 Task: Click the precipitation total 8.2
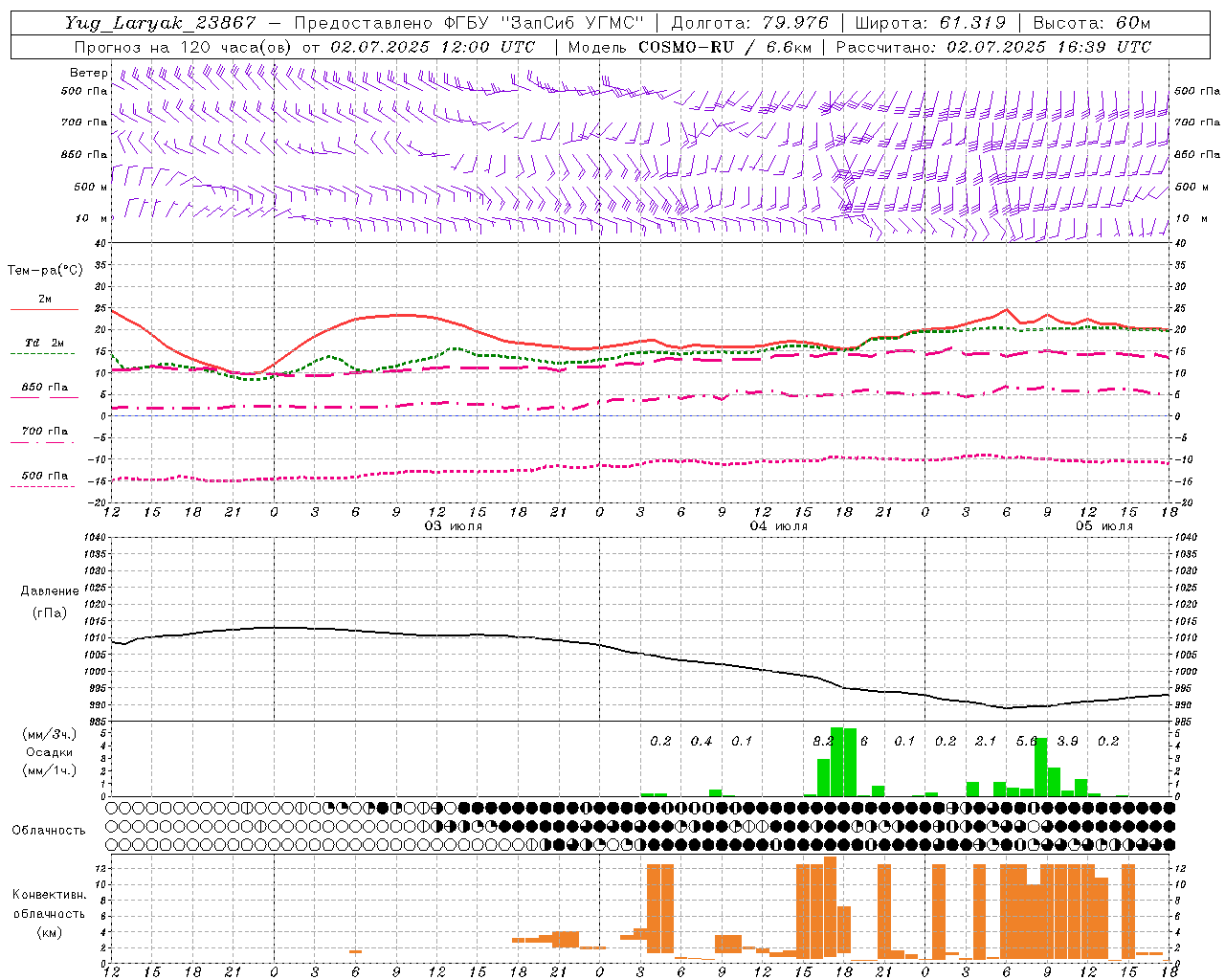point(823,742)
